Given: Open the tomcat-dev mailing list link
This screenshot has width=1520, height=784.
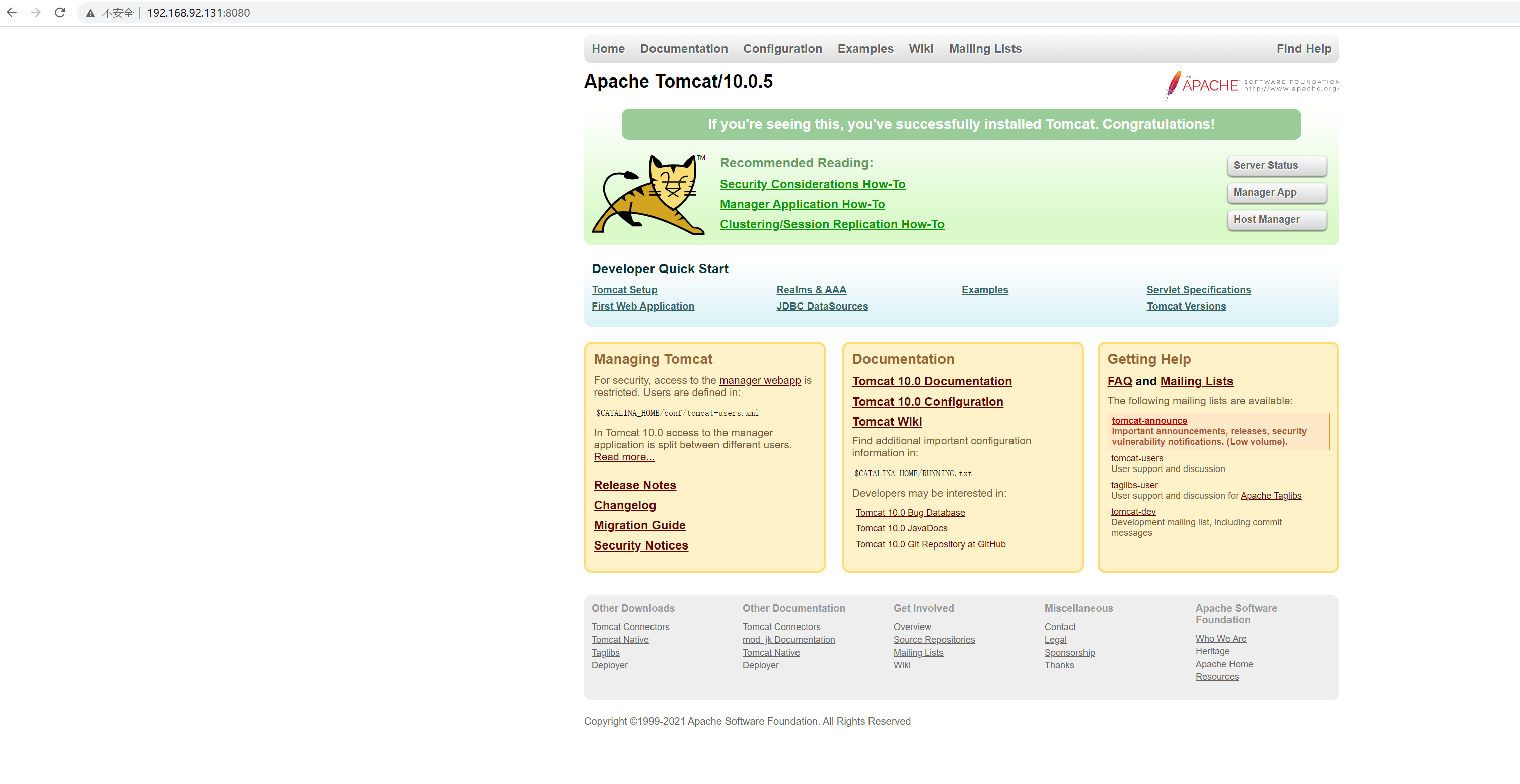Looking at the screenshot, I should 1133,511.
